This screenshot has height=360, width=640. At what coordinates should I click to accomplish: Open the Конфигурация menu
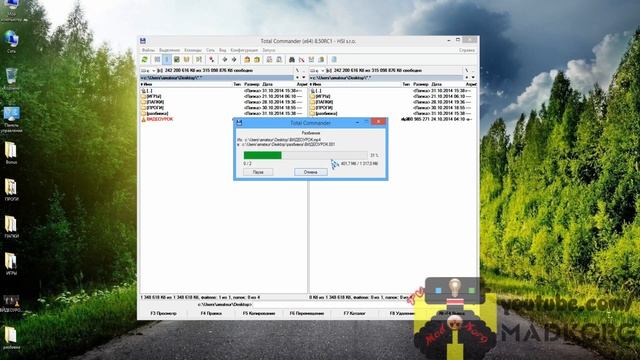pos(244,50)
